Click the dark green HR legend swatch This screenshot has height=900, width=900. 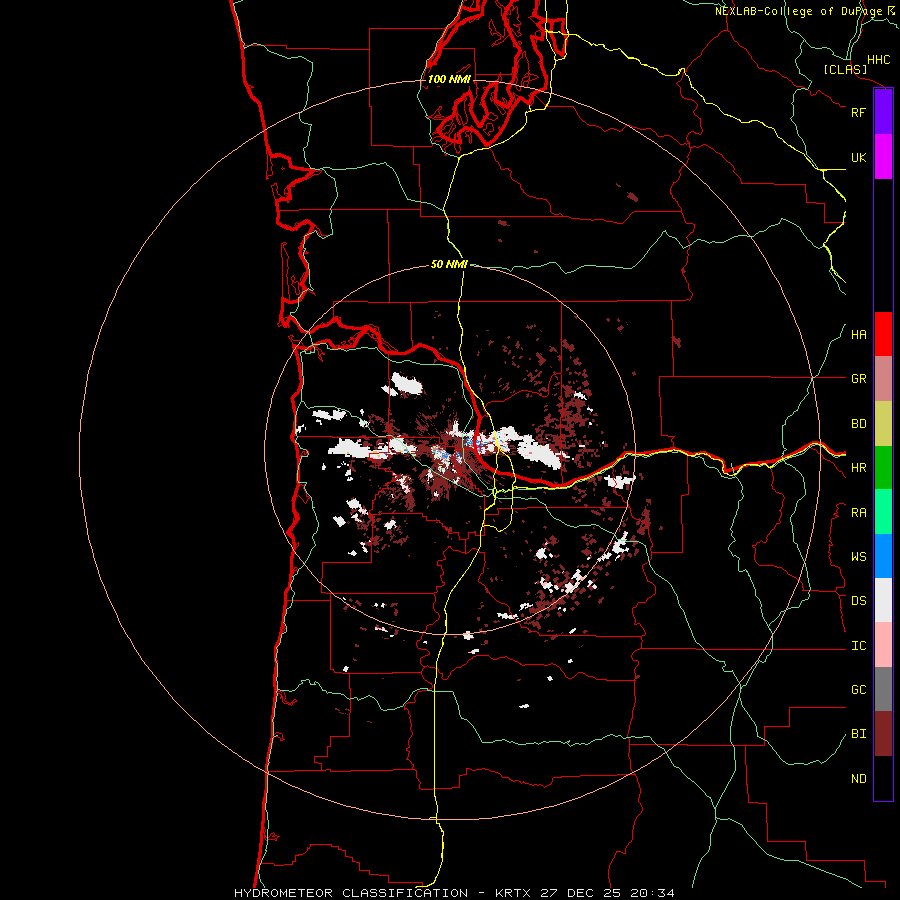coord(883,468)
